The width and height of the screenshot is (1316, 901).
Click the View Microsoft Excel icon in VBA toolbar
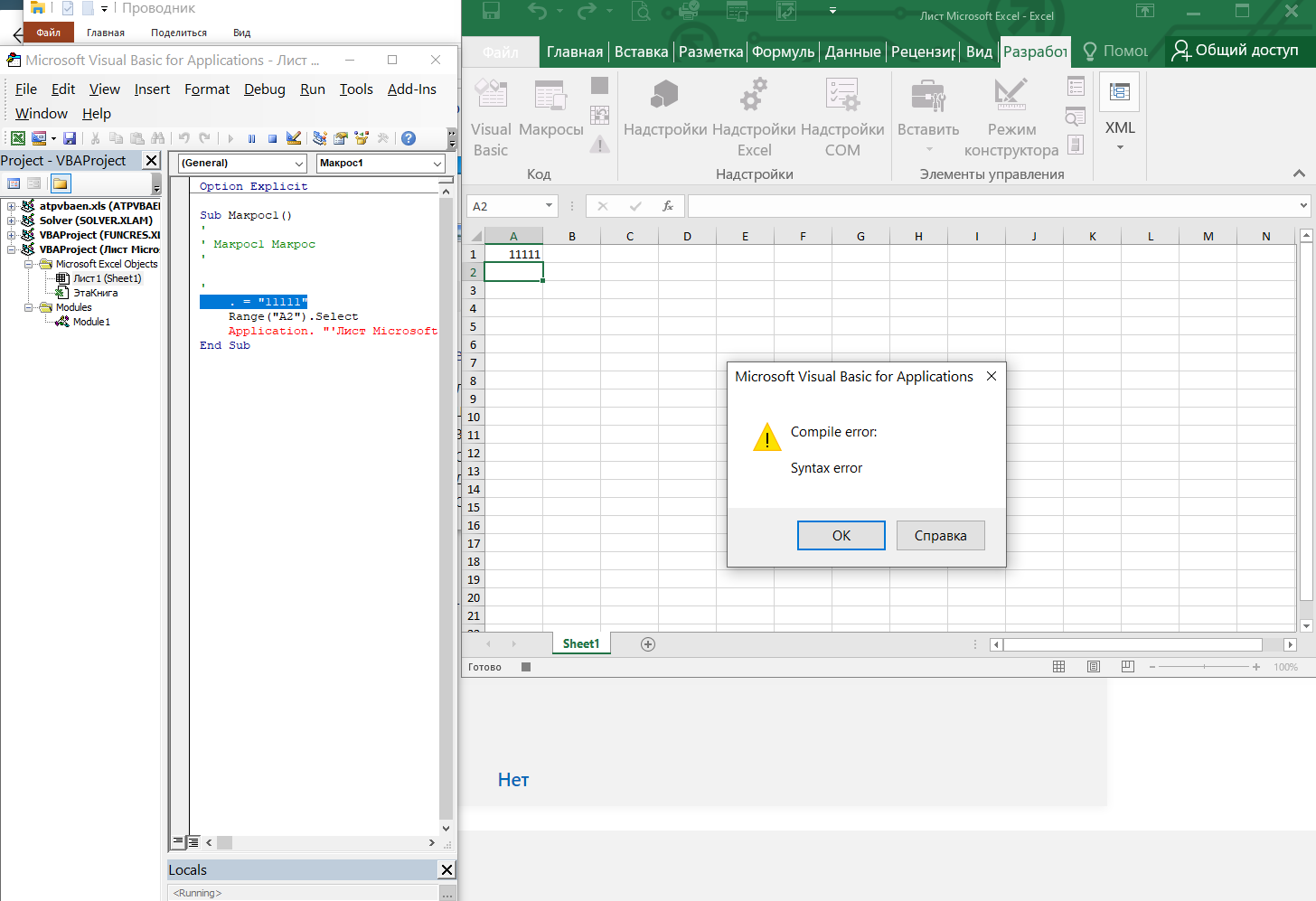coord(17,138)
